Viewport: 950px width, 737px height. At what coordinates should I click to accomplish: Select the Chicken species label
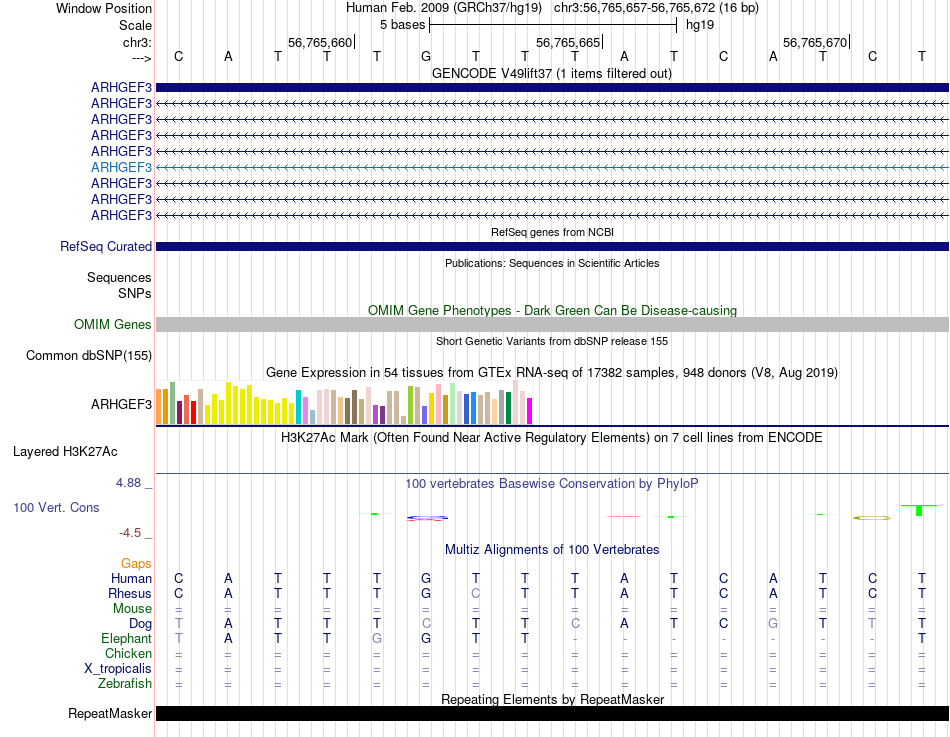[x=128, y=653]
